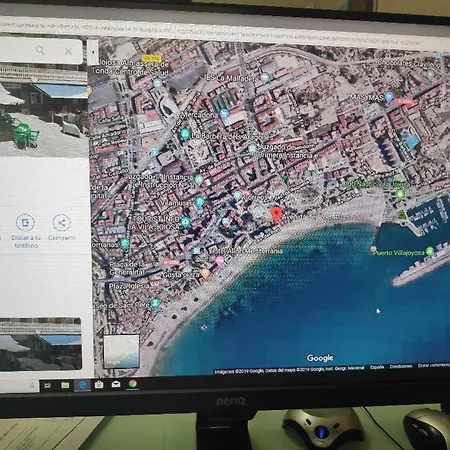
Task: Open the Edge browser taskbar icon
Action: point(82,385)
